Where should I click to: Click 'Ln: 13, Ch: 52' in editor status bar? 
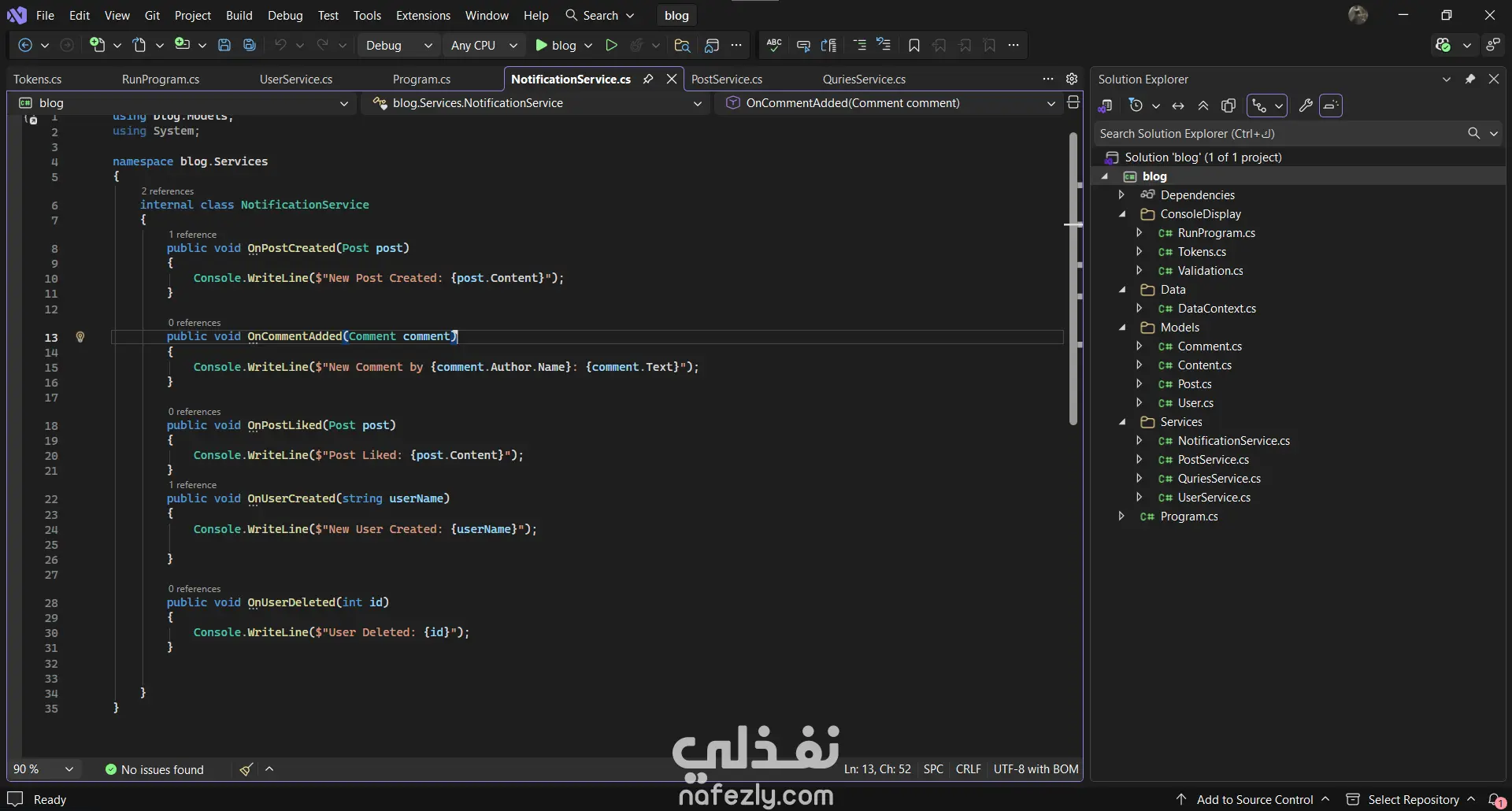[x=877, y=769]
